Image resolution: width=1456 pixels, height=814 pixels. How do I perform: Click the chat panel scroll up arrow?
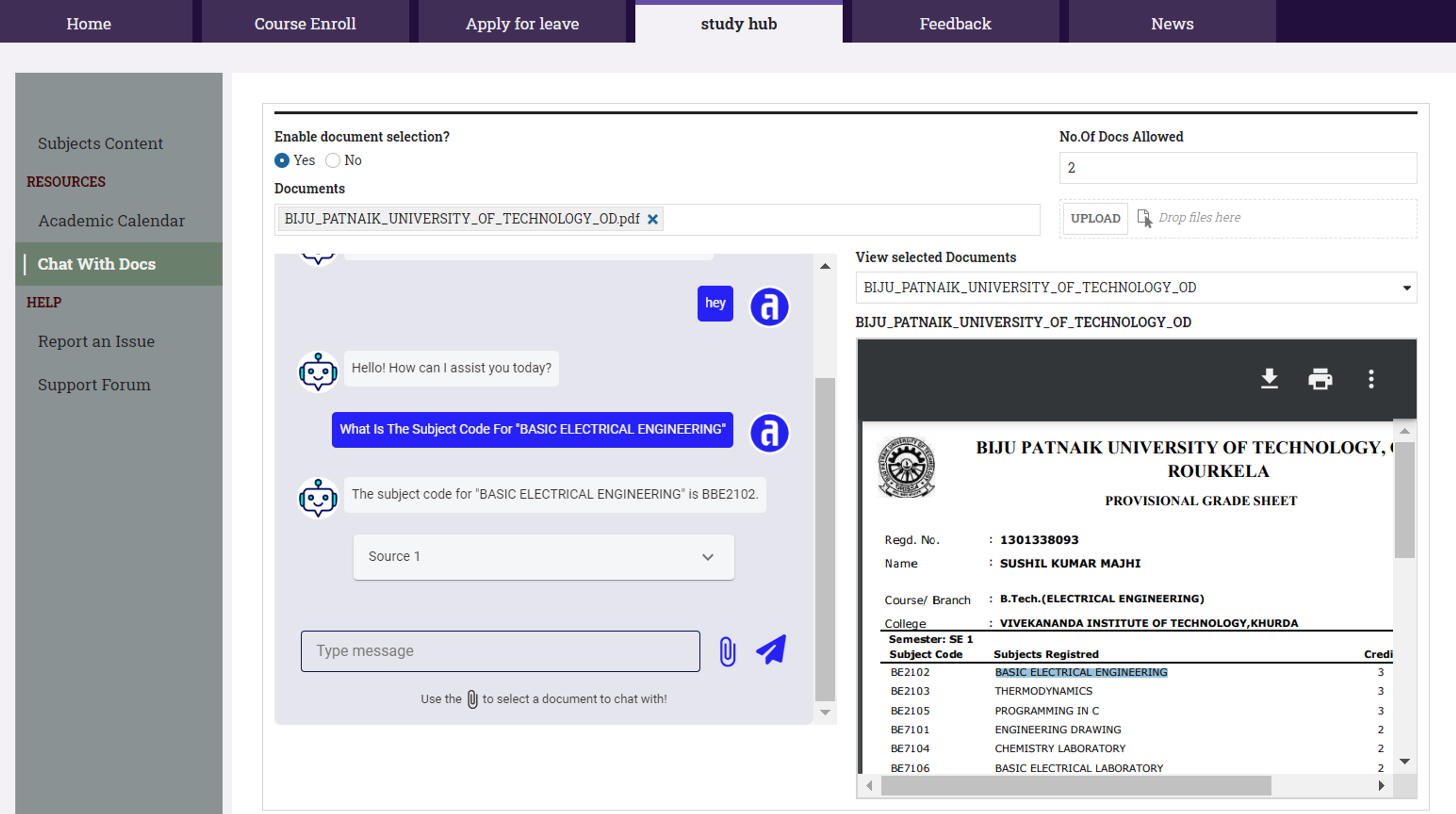(825, 266)
